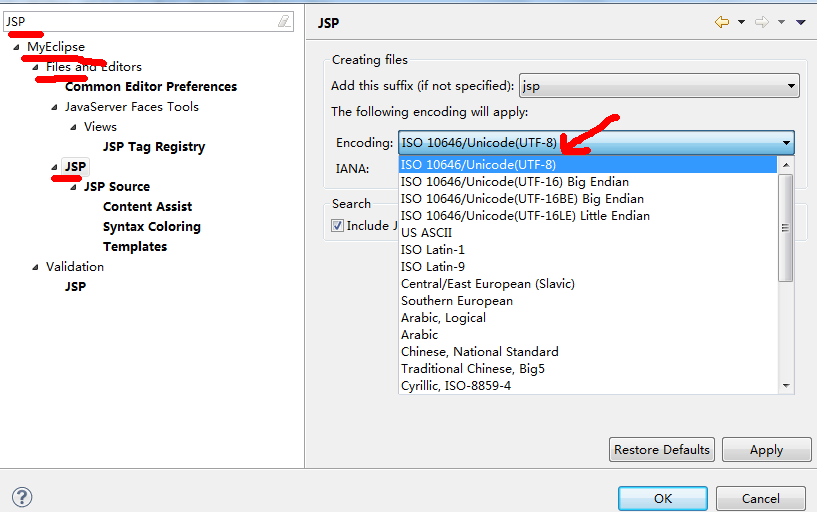The image size is (817, 512).
Task: Open the preferences view menu triangle
Action: point(800,22)
